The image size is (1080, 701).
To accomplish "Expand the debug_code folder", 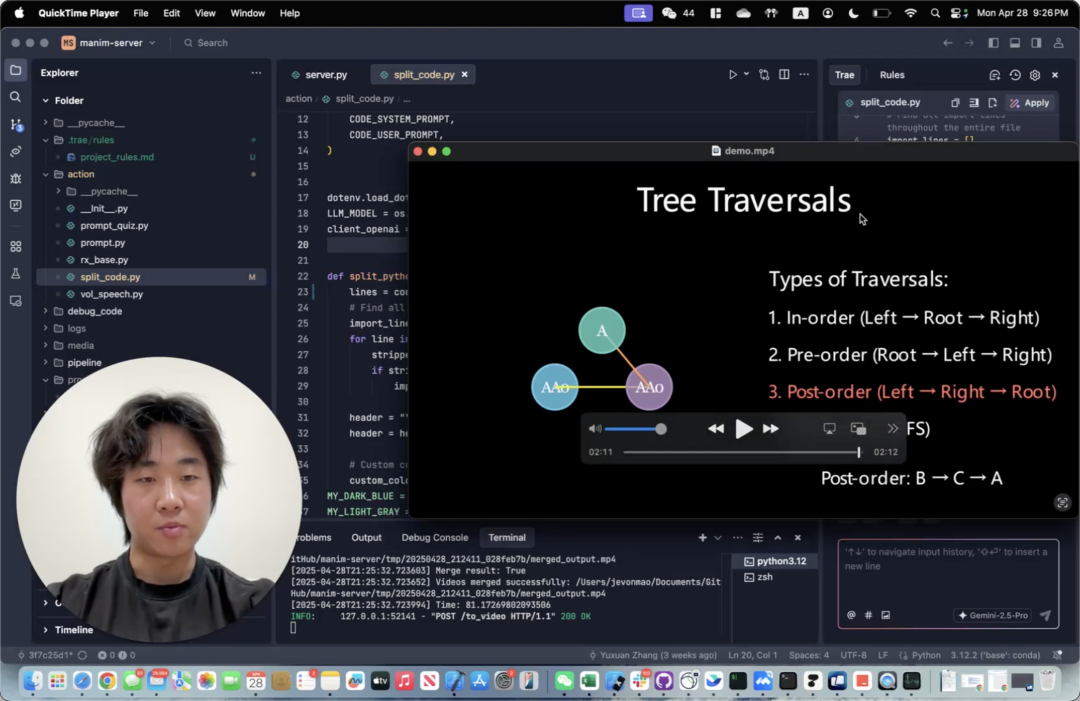I will 45,311.
